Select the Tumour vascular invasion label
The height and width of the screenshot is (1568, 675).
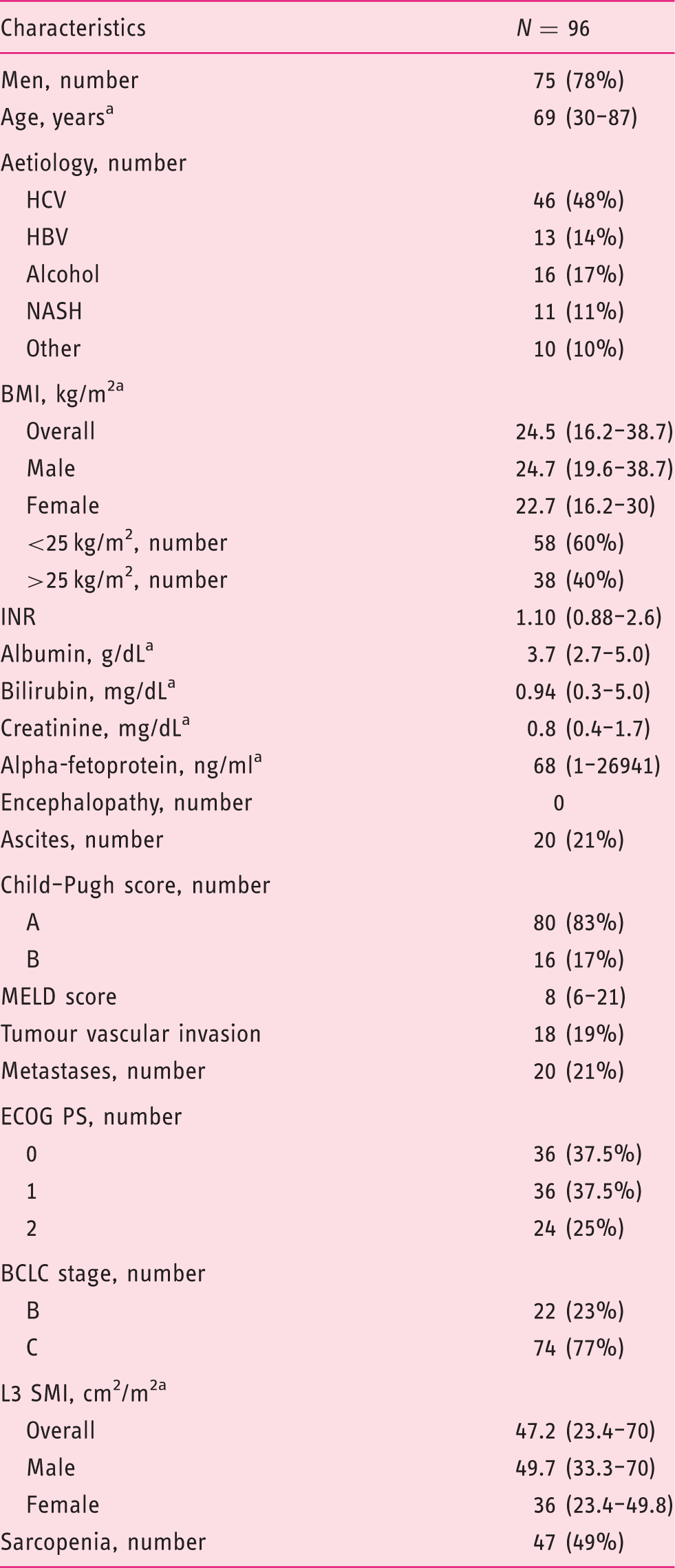131,1034
